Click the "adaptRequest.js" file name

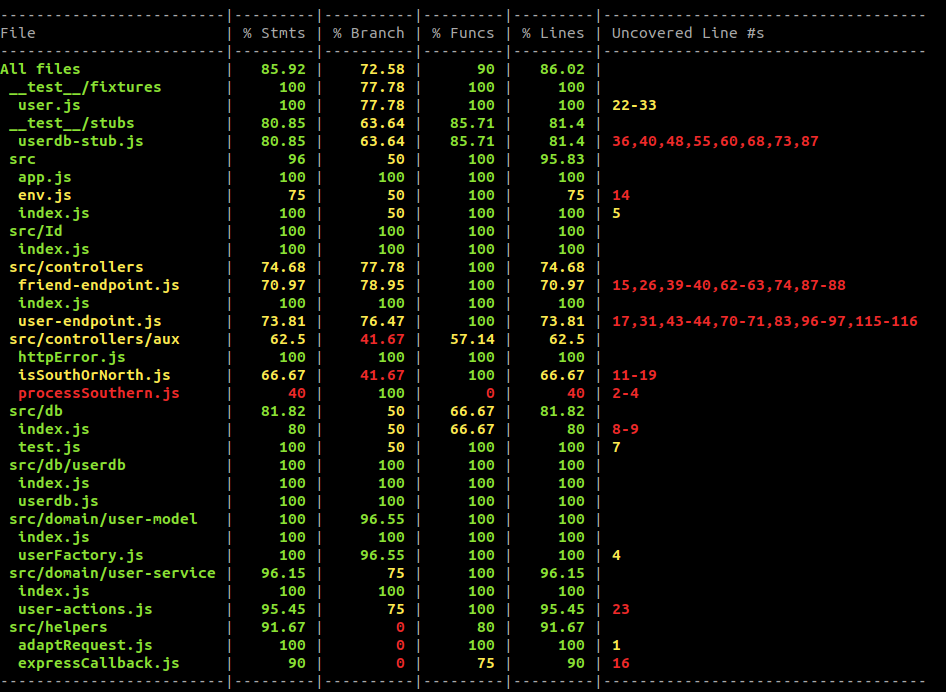pyautogui.click(x=85, y=646)
